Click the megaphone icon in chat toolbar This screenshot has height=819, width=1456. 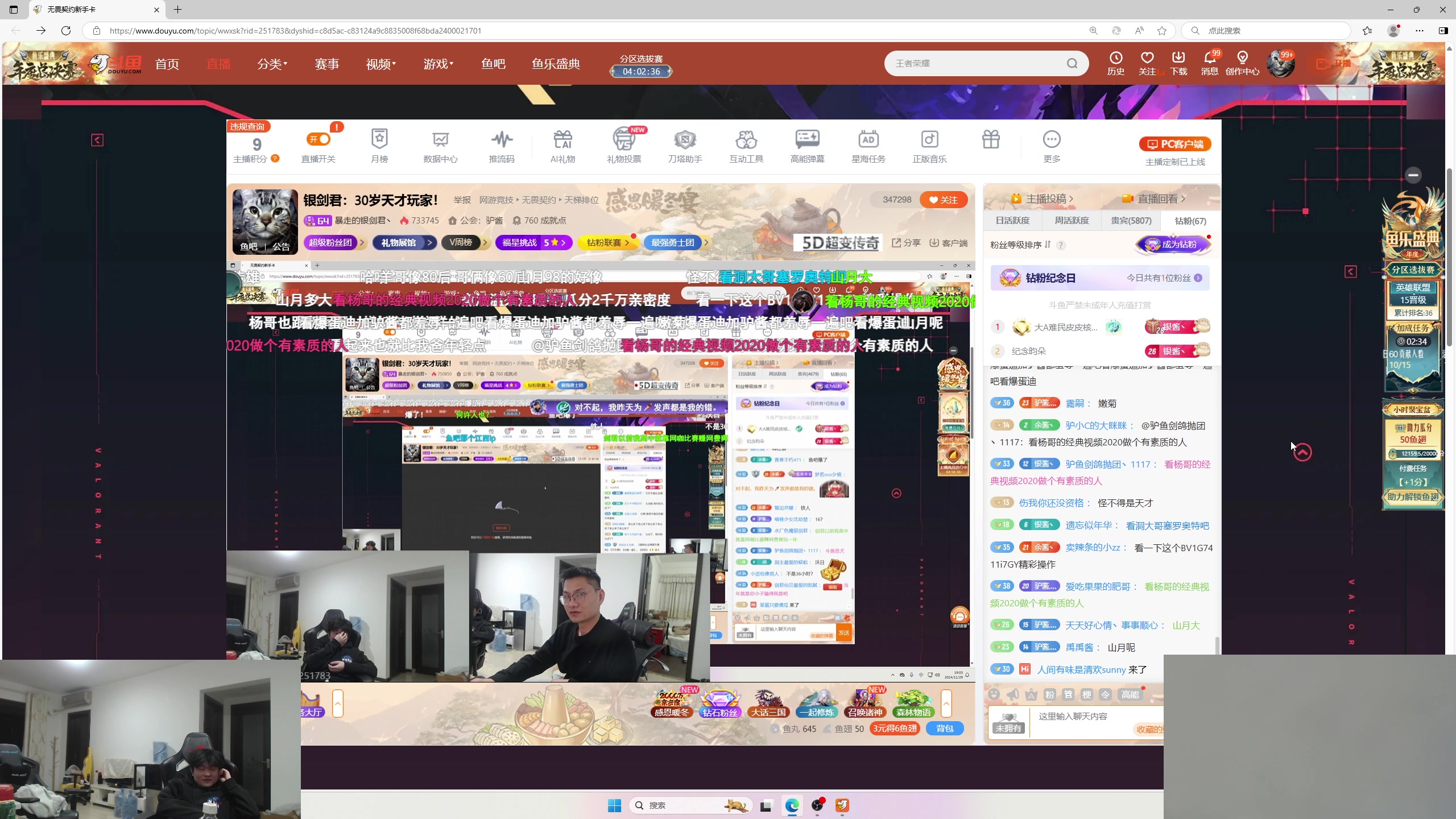point(1012,694)
